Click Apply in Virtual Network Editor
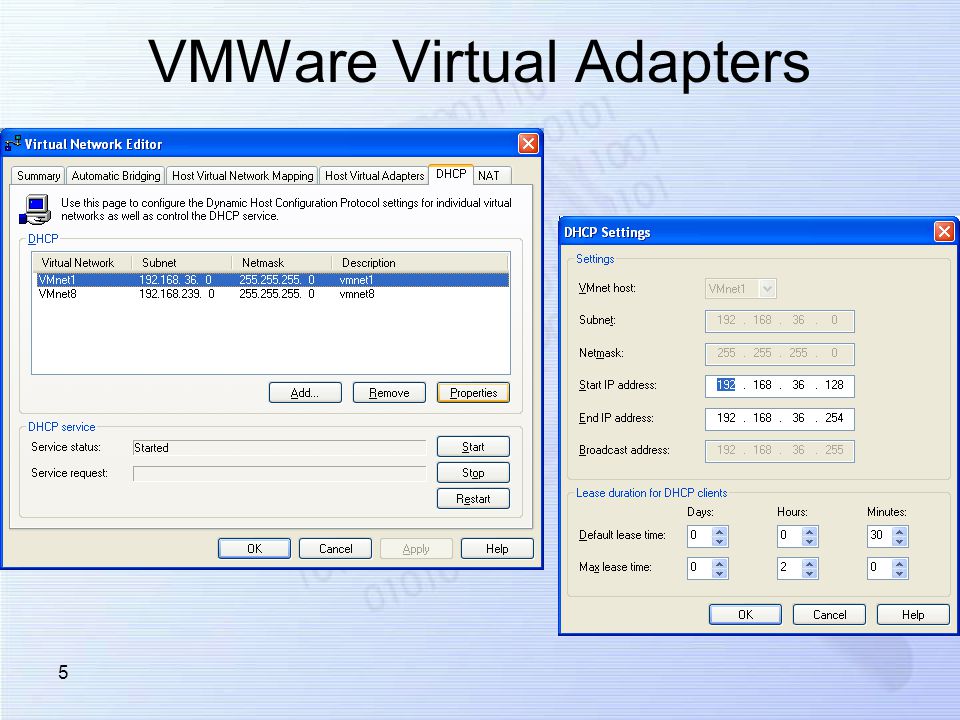The image size is (960, 720). tap(416, 549)
